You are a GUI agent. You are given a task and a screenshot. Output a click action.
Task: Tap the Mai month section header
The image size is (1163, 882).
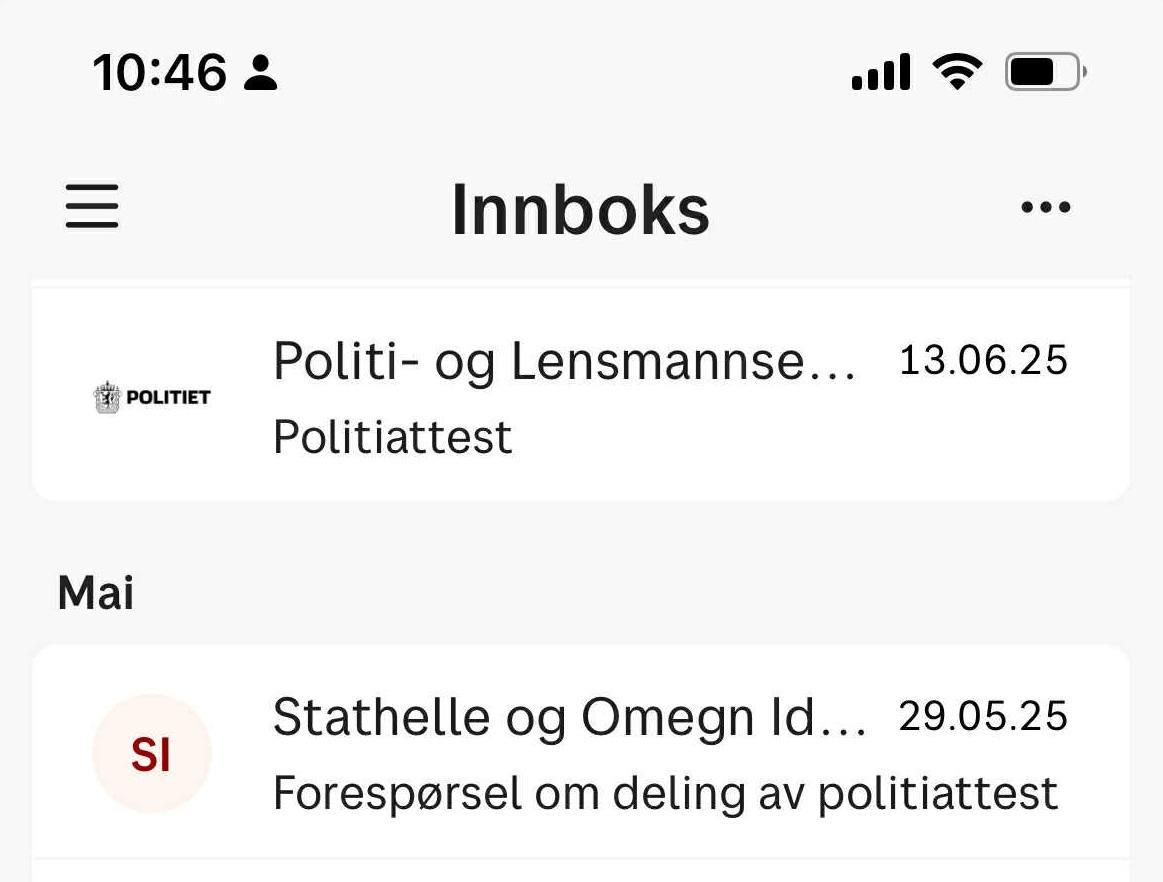click(96, 593)
